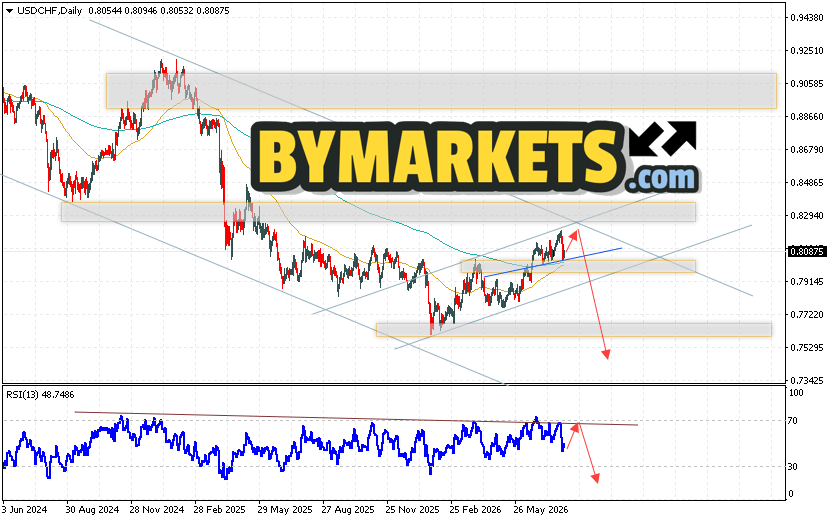The image size is (831, 521).
Task: Click the 0.75295 price axis label
Action: pyautogui.click(x=807, y=348)
